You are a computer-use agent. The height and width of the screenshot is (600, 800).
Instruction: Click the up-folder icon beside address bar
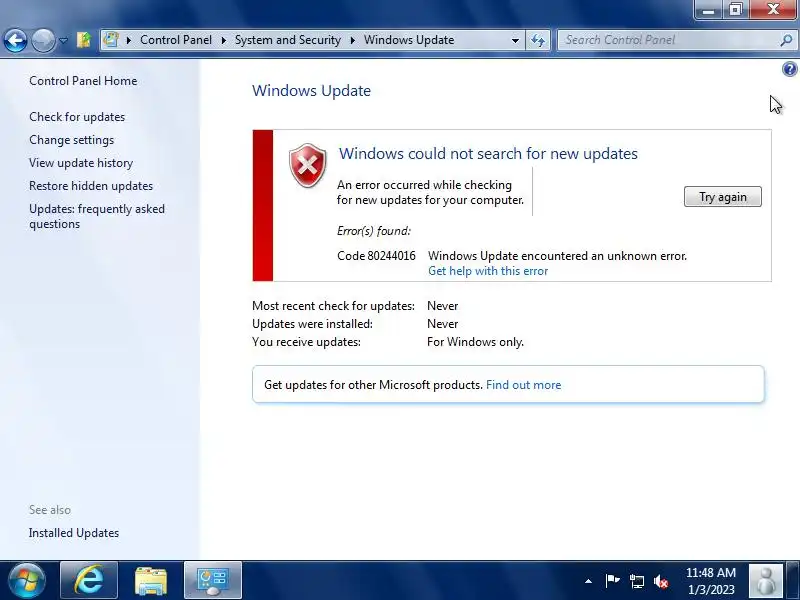[84, 40]
